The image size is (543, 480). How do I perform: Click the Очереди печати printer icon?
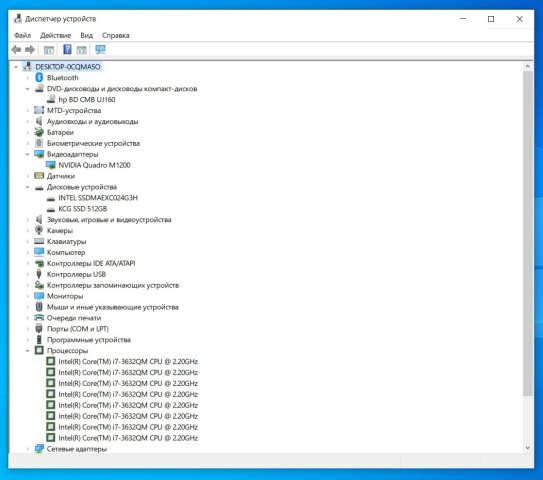point(39,318)
